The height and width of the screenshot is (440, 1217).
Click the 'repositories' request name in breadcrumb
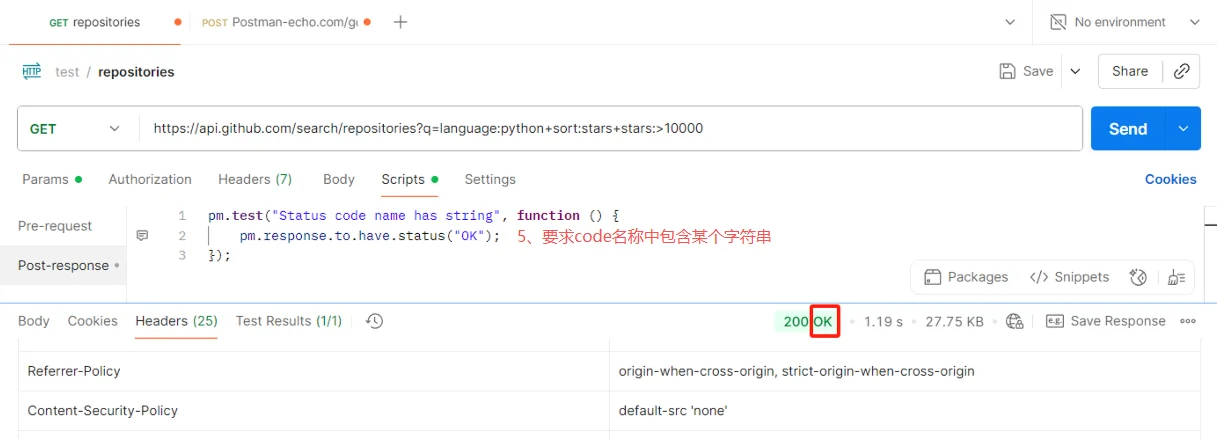pyautogui.click(x=136, y=72)
